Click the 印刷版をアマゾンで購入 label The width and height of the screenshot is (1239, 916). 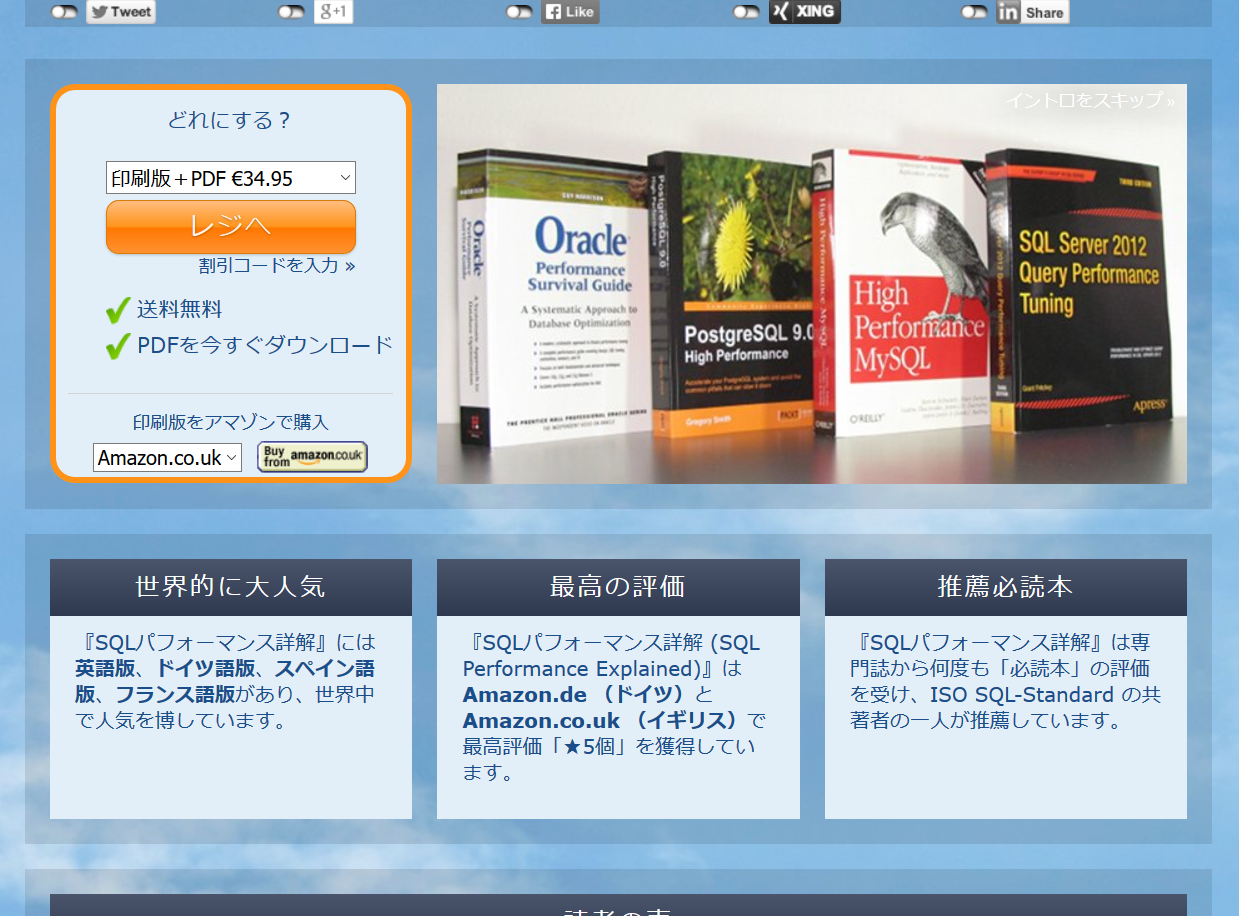point(231,422)
